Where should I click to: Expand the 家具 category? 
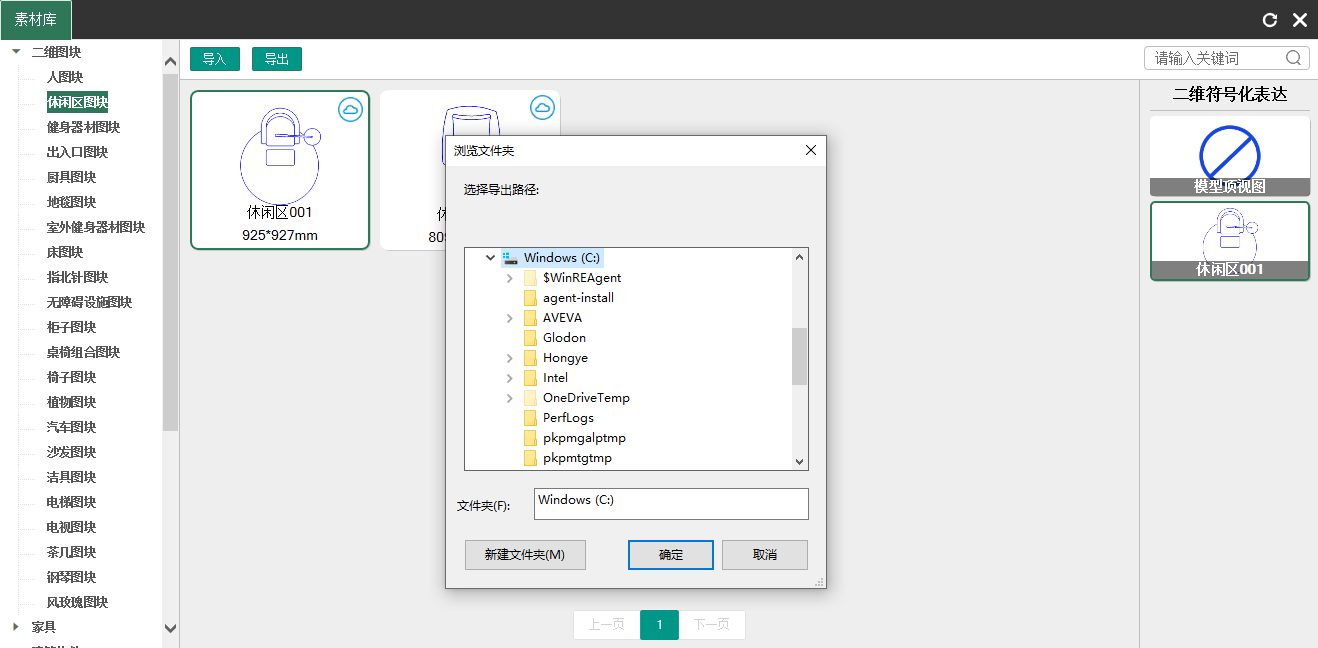(16, 627)
